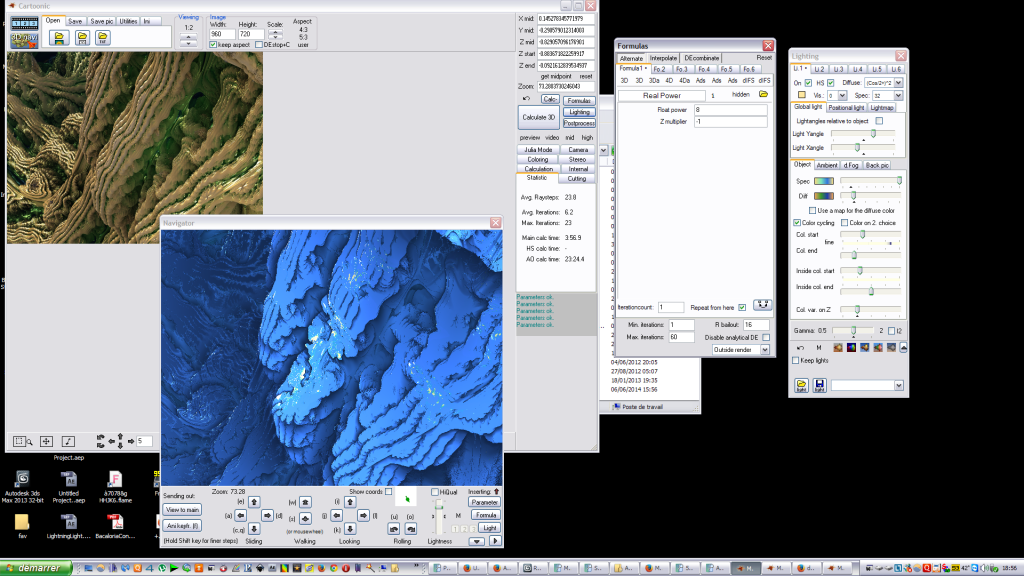Click the save light preset disk icon

tap(818, 385)
